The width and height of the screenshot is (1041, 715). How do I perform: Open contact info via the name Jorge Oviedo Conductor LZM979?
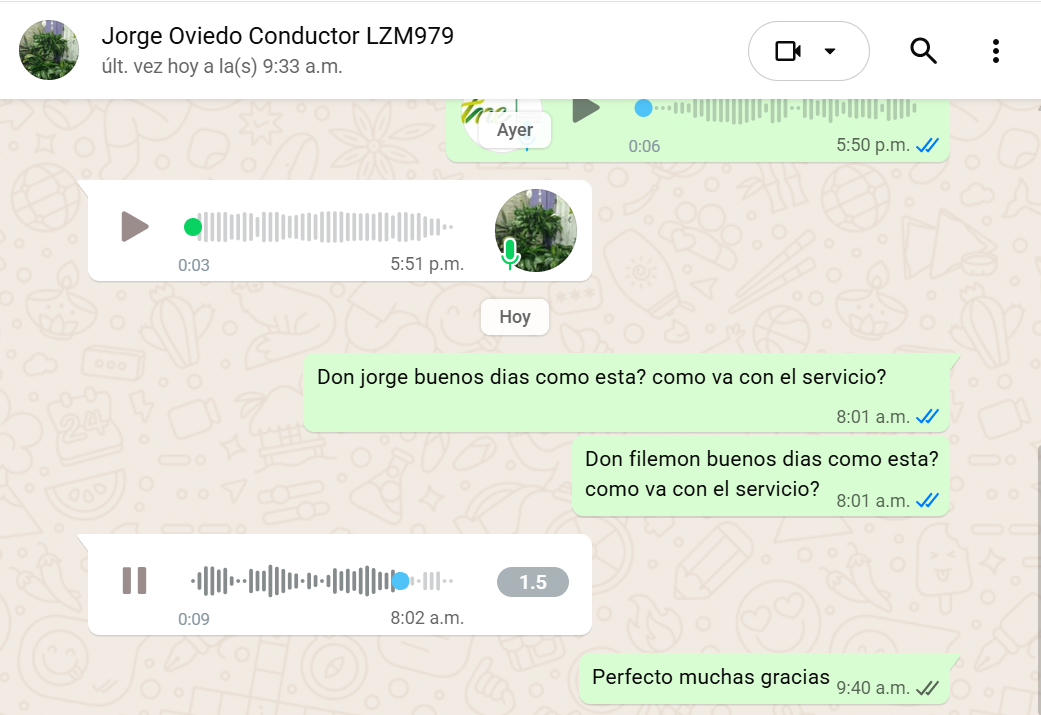pos(278,36)
